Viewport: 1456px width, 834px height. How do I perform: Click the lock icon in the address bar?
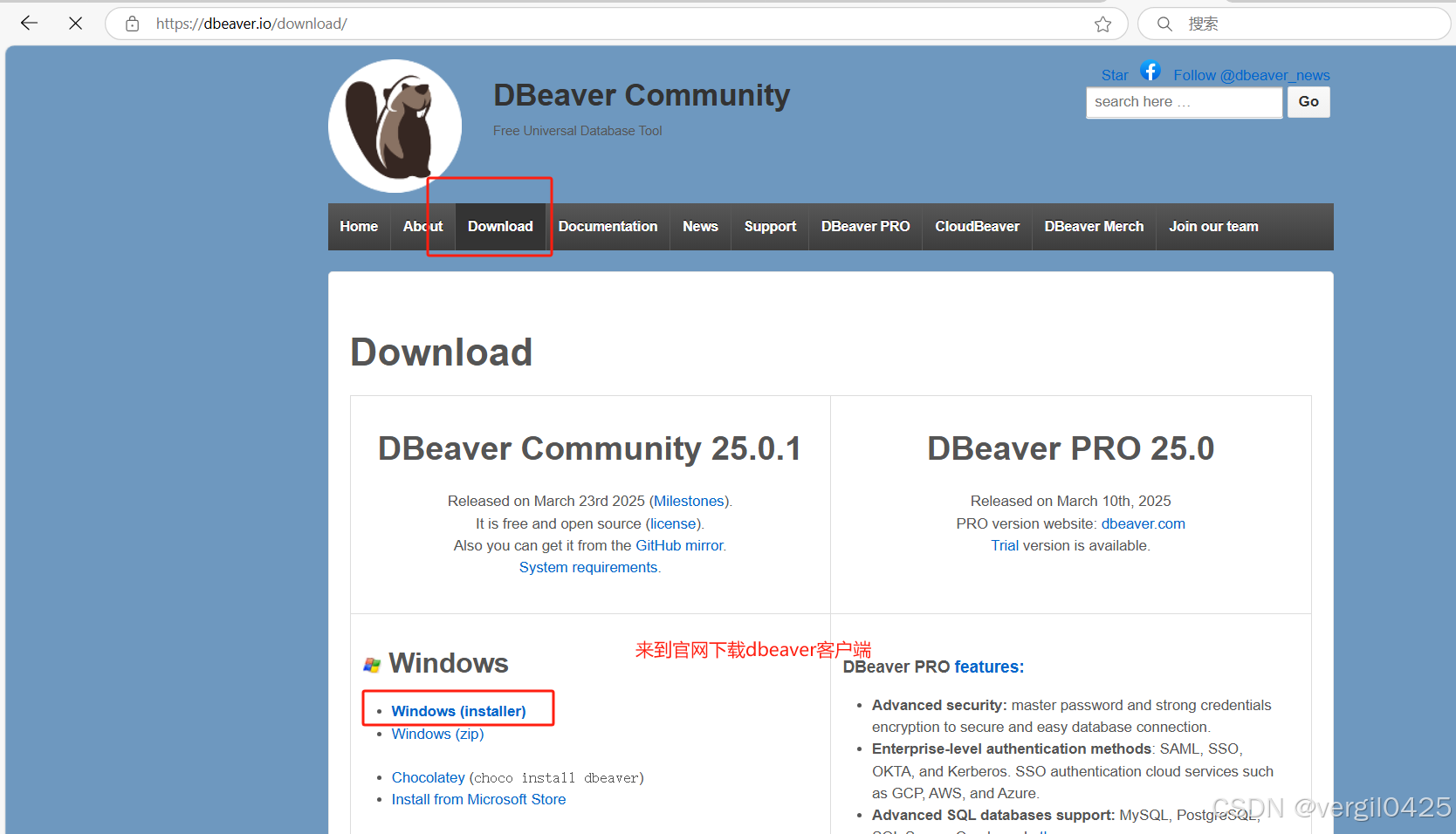tap(132, 24)
